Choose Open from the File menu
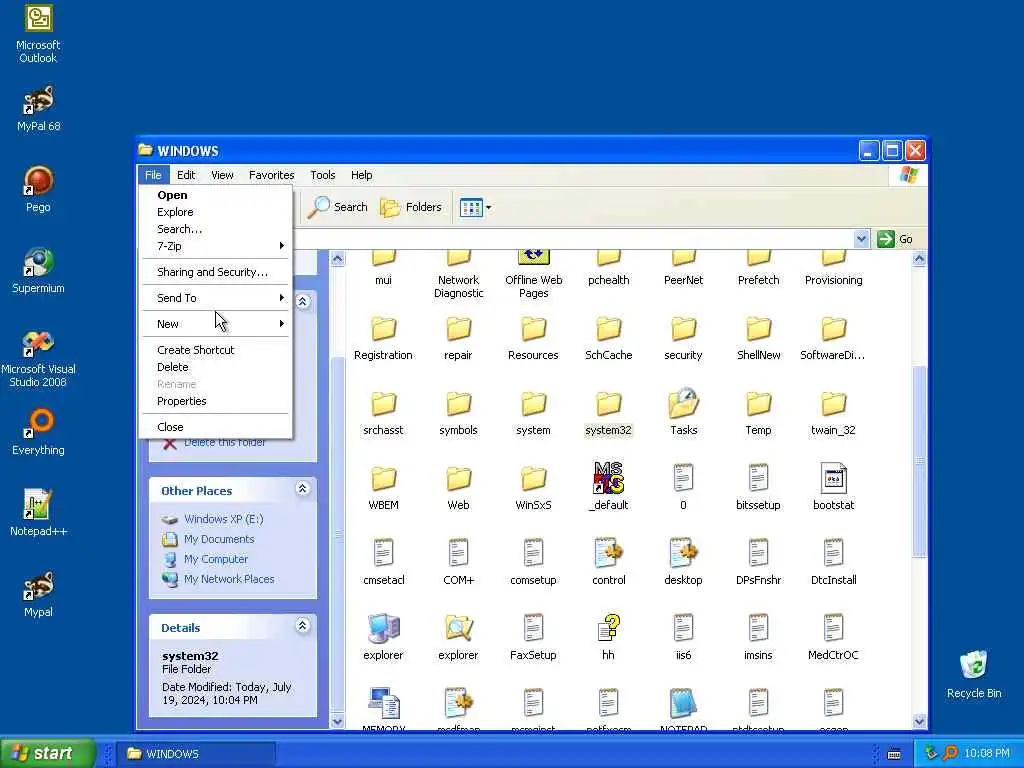This screenshot has height=768, width=1024. click(x=216, y=195)
